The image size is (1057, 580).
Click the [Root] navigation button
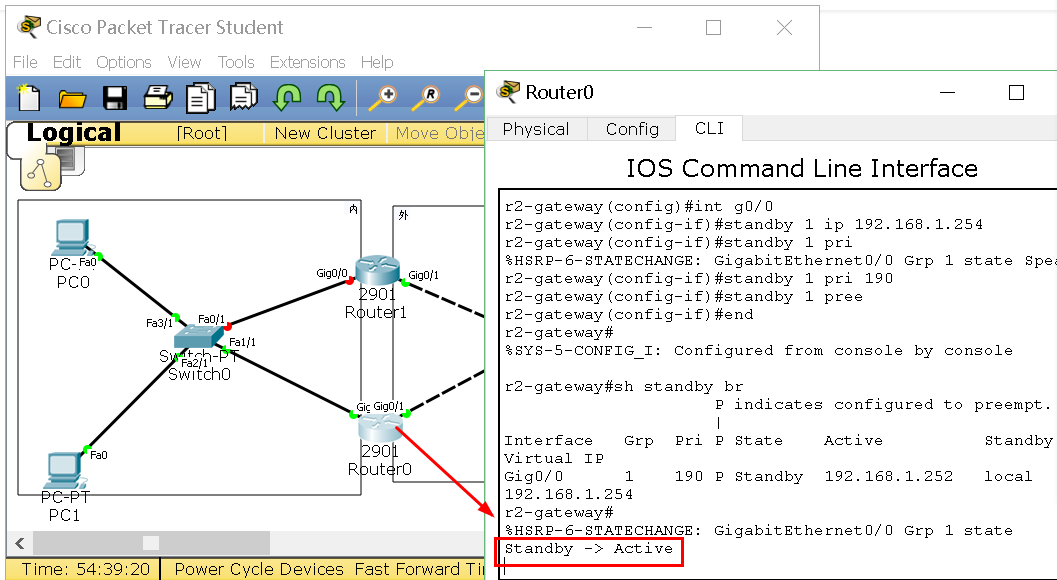[201, 133]
